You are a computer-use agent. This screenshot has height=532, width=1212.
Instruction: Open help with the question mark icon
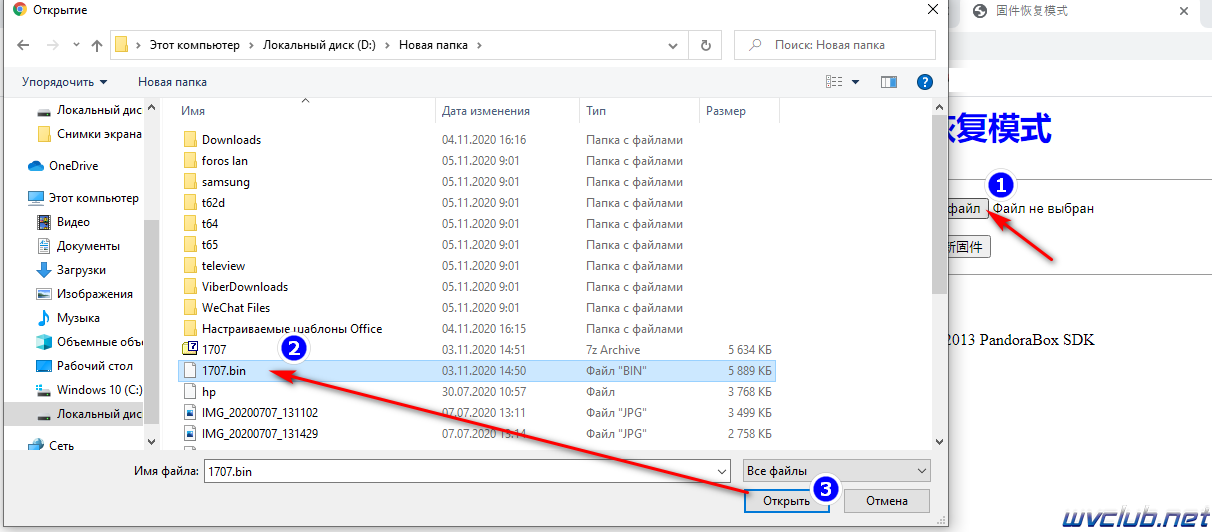pyautogui.click(x=925, y=82)
